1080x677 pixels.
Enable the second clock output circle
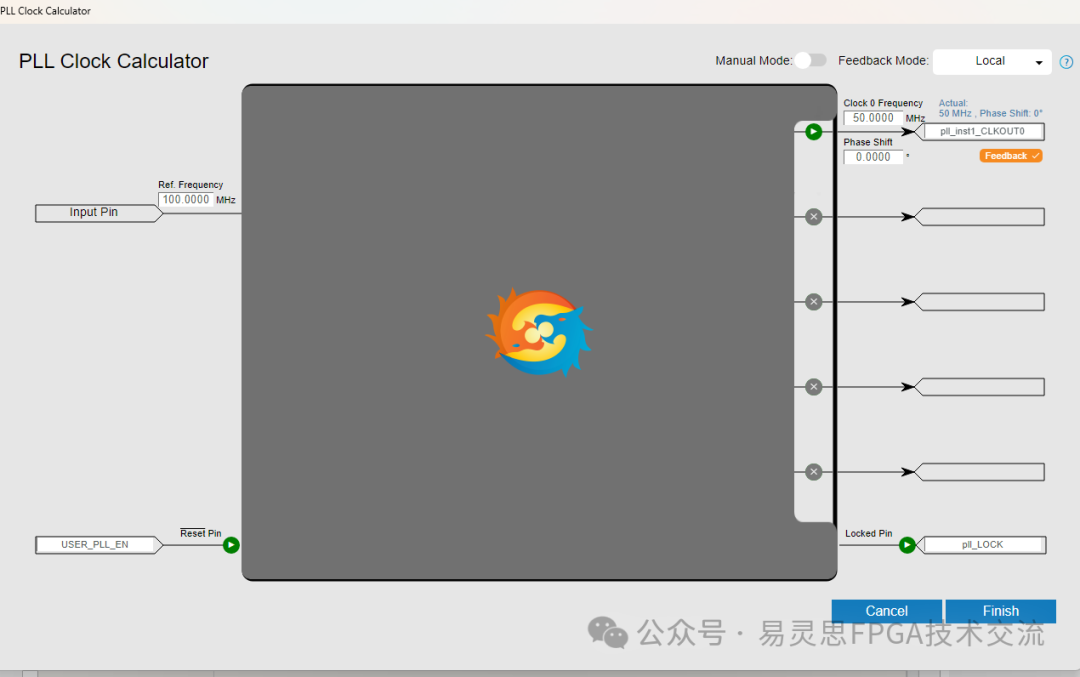click(813, 217)
